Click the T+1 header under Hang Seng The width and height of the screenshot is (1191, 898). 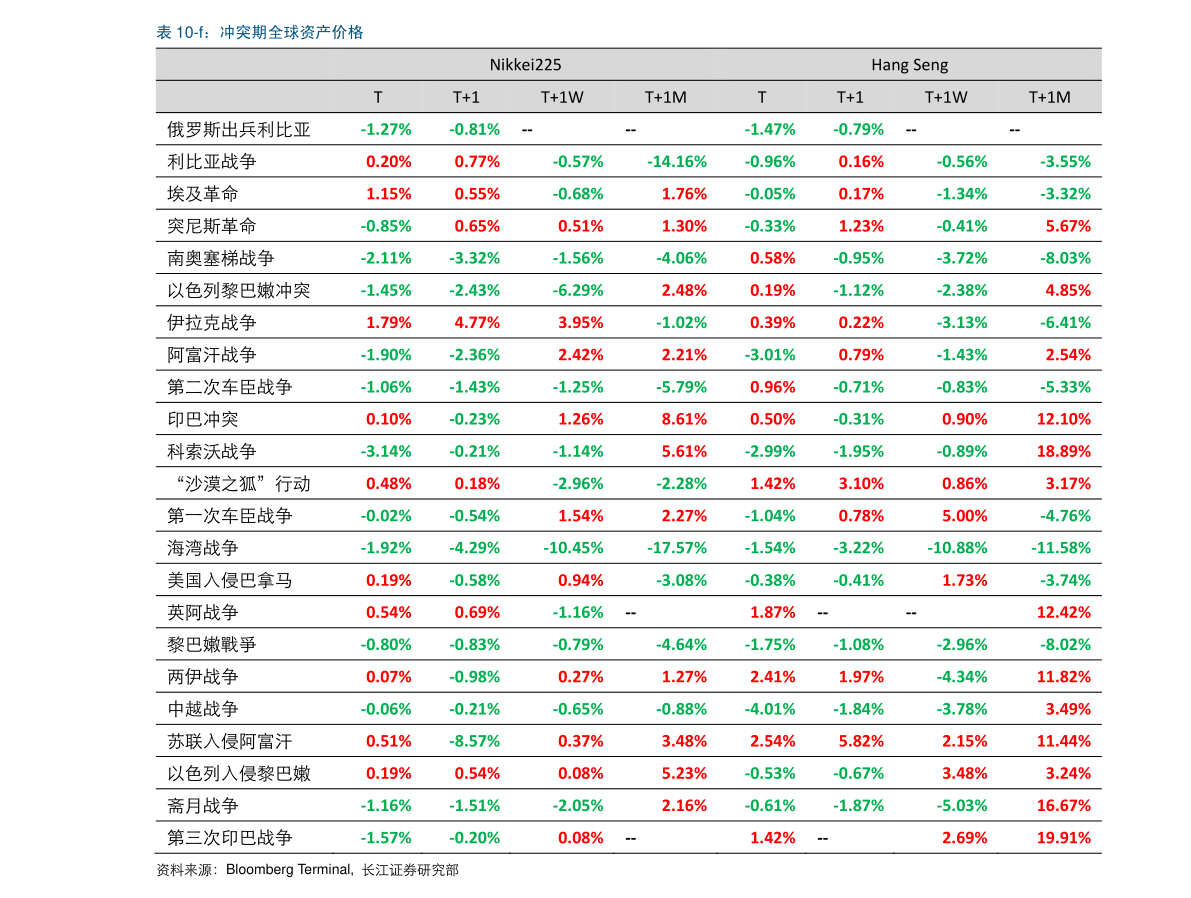pos(849,97)
